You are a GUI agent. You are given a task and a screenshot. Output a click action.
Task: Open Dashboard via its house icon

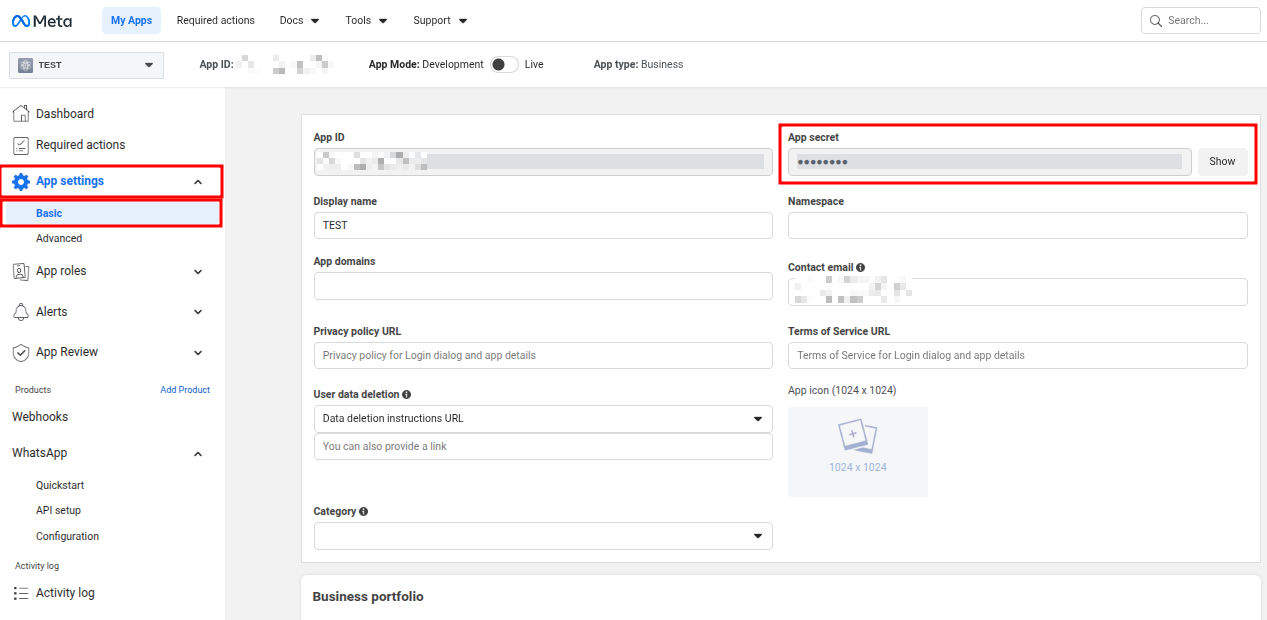point(21,114)
